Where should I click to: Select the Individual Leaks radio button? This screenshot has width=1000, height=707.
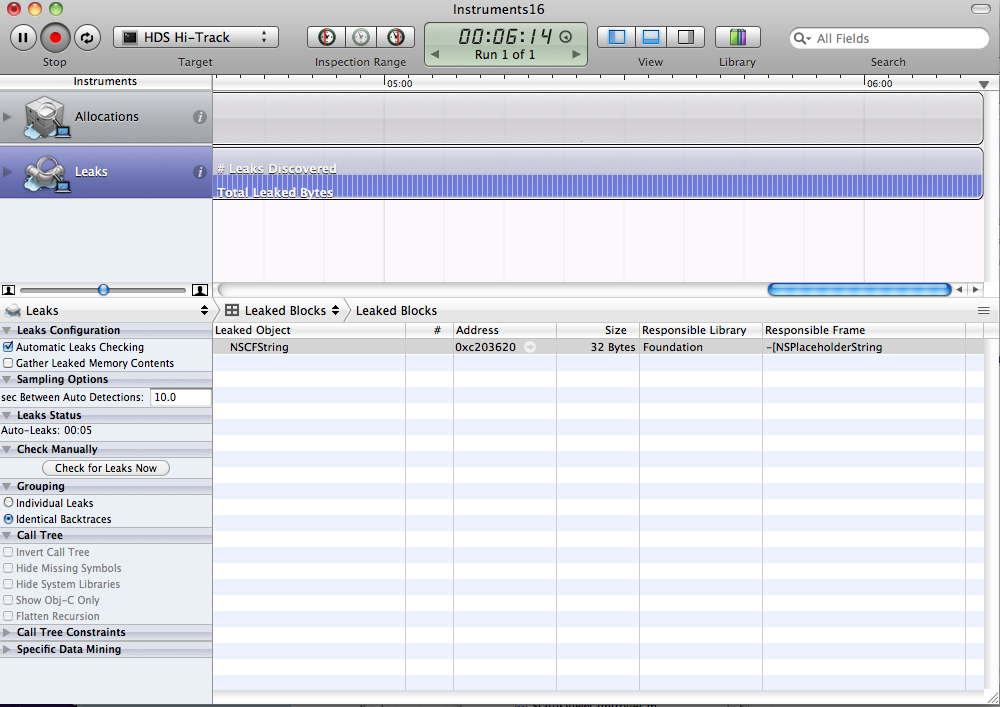[x=9, y=503]
